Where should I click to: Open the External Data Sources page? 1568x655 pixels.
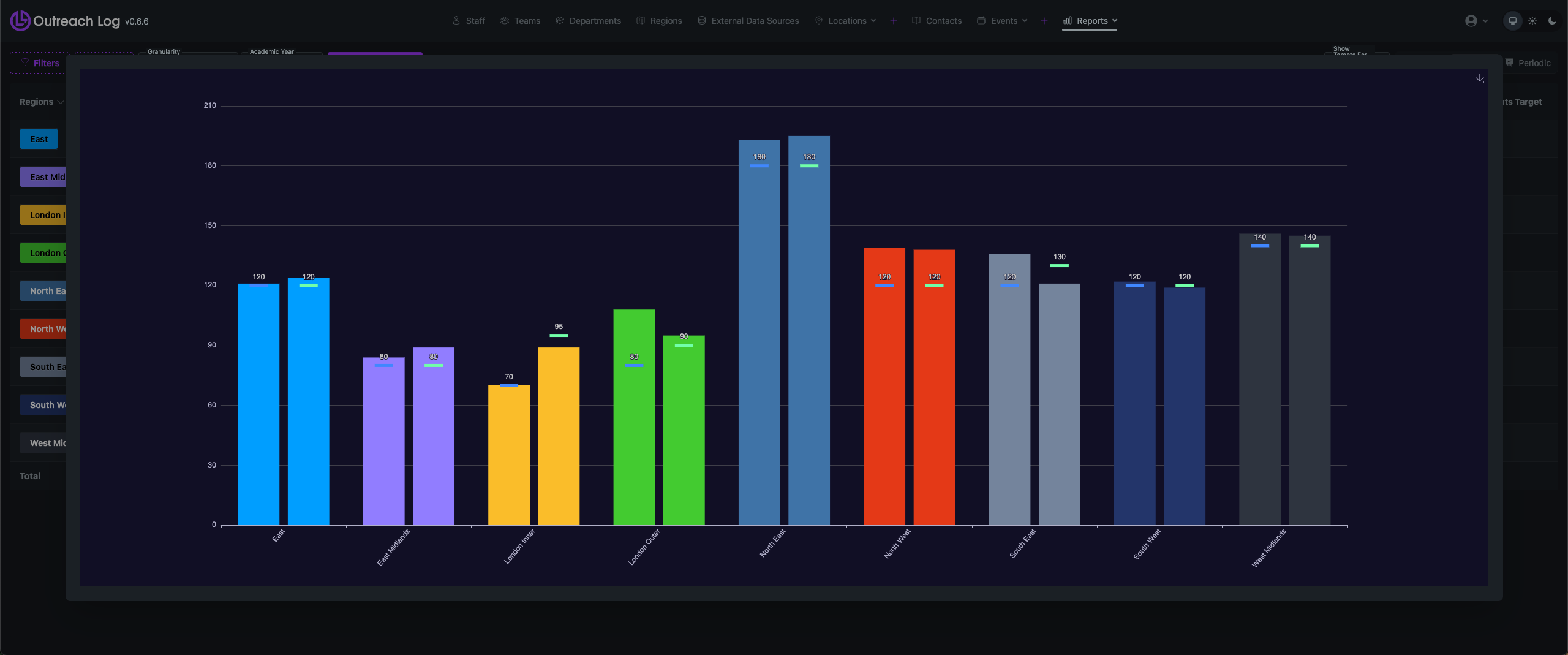[748, 21]
